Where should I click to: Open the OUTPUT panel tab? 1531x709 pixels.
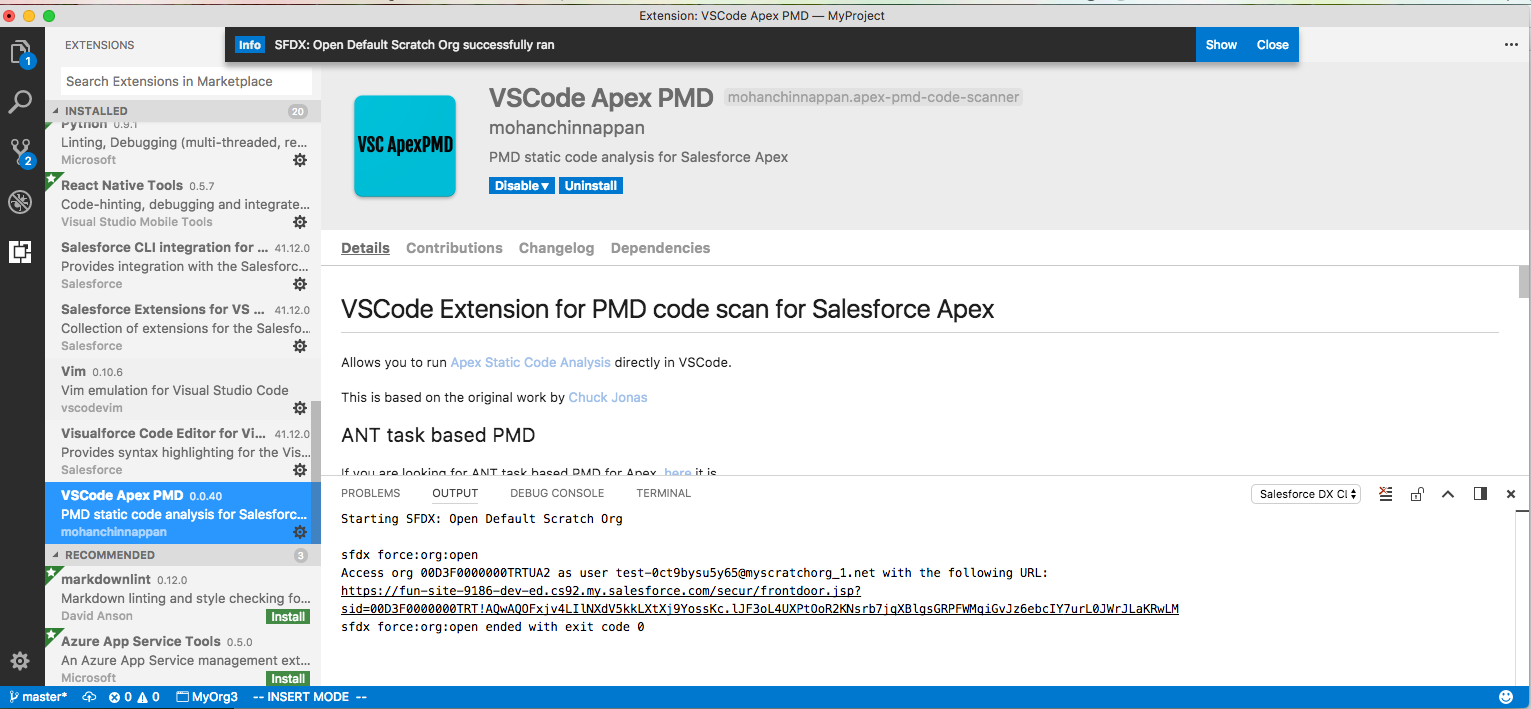(455, 493)
